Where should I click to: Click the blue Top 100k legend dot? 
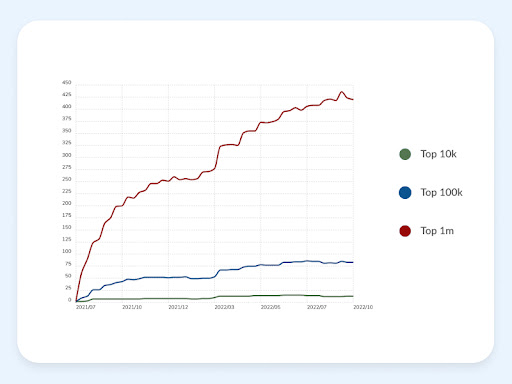coord(405,193)
